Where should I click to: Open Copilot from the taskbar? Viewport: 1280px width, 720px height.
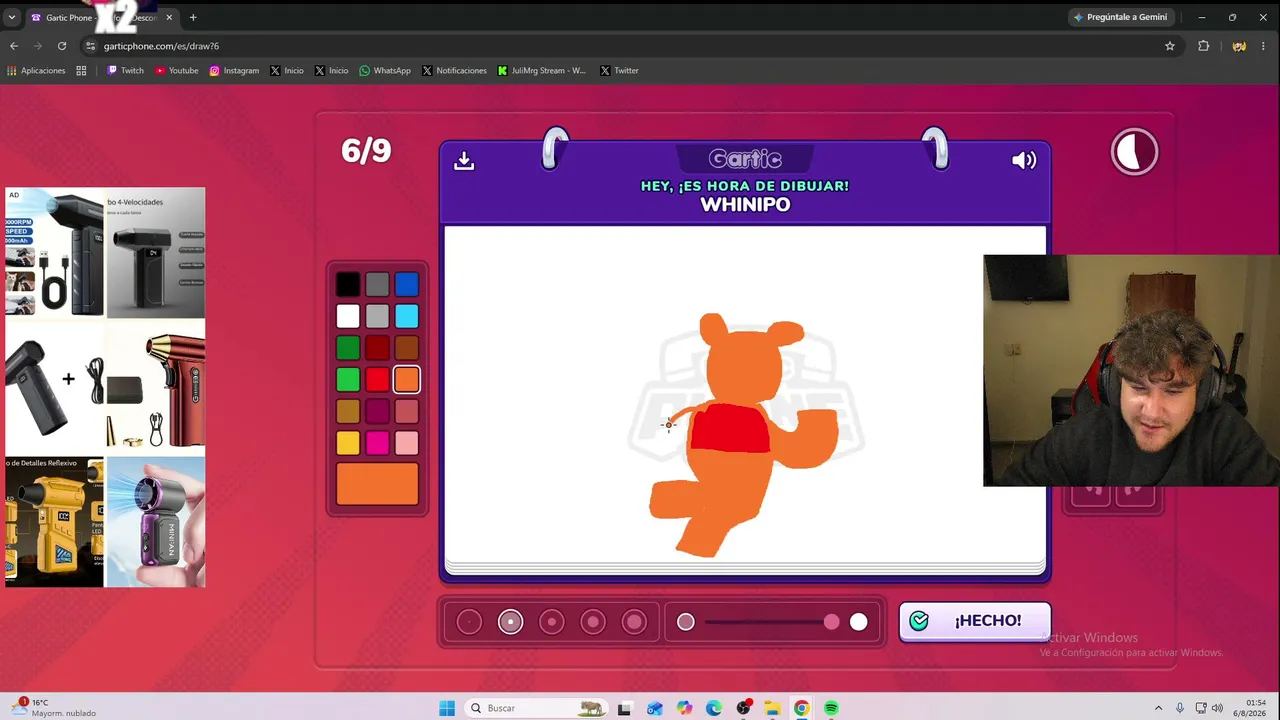point(684,708)
